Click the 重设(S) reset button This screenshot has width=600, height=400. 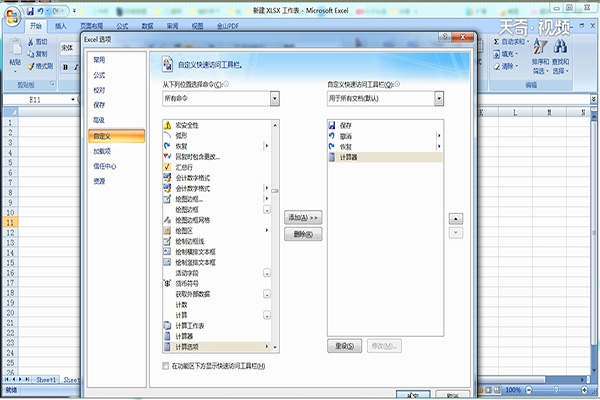pos(344,346)
